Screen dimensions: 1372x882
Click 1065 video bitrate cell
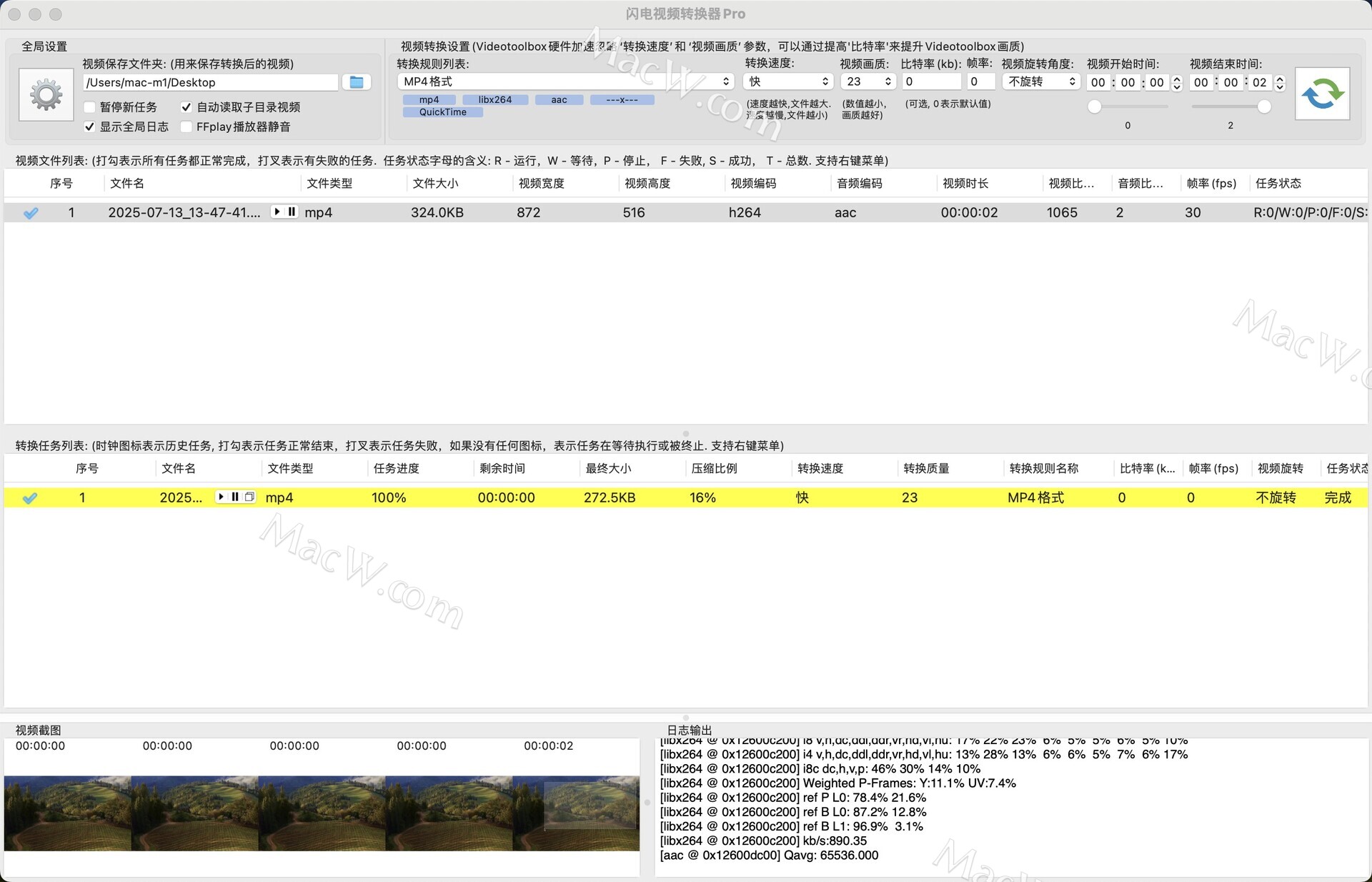[1062, 212]
